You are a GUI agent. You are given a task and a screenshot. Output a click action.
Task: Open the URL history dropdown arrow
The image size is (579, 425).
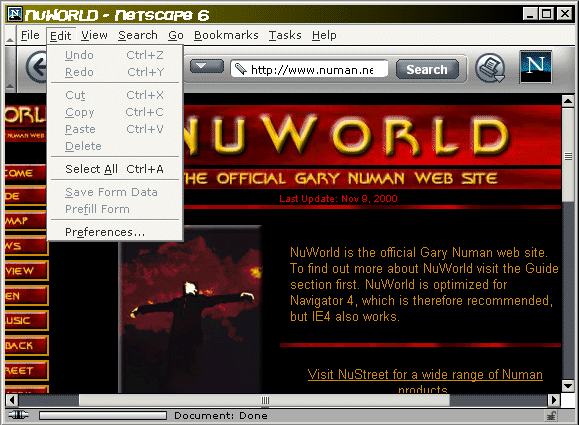(x=206, y=66)
